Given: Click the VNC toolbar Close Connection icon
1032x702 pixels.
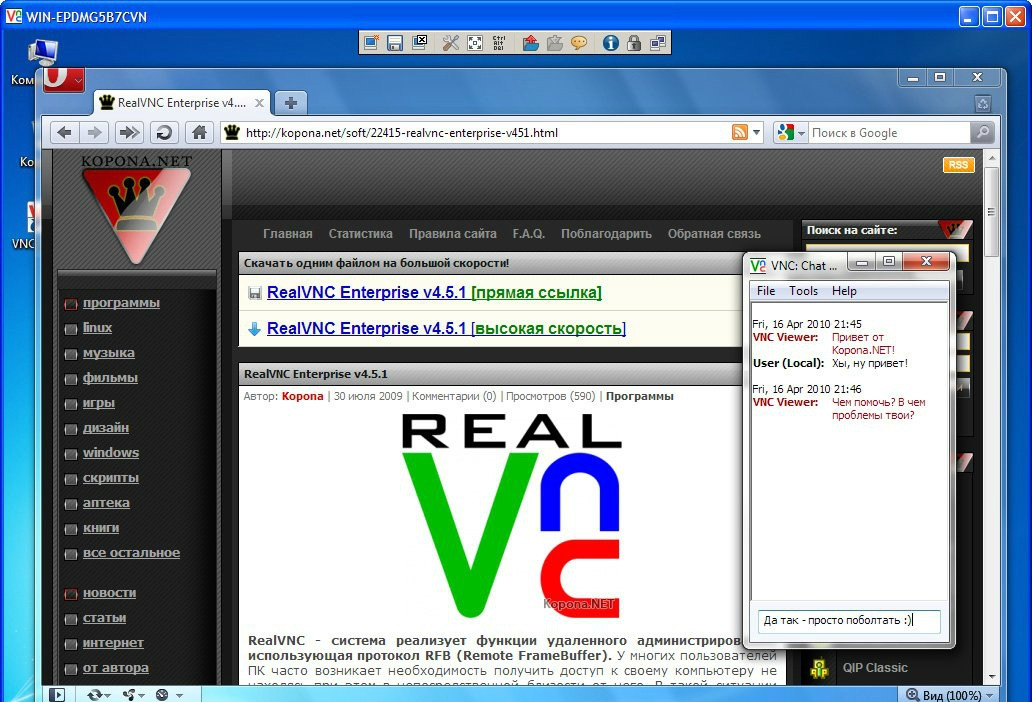Looking at the screenshot, I should (419, 43).
